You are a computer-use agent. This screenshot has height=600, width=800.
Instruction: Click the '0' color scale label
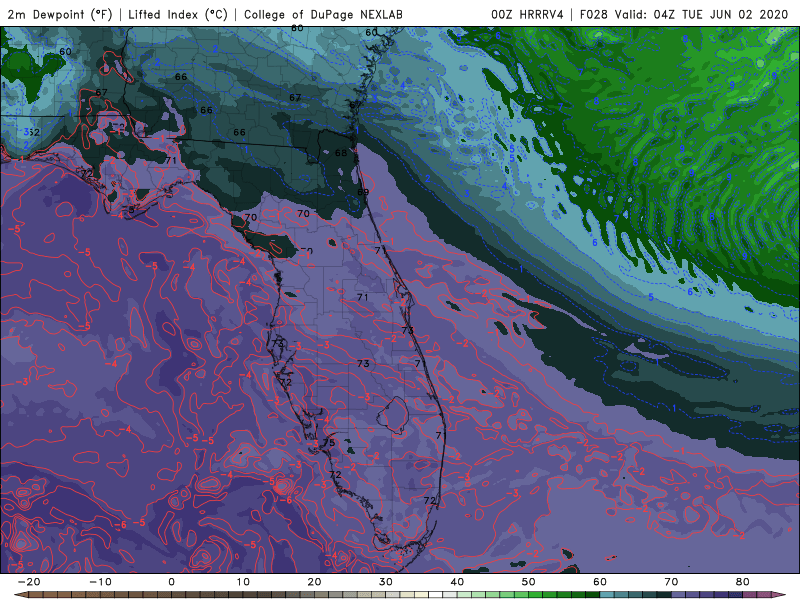coord(171,582)
